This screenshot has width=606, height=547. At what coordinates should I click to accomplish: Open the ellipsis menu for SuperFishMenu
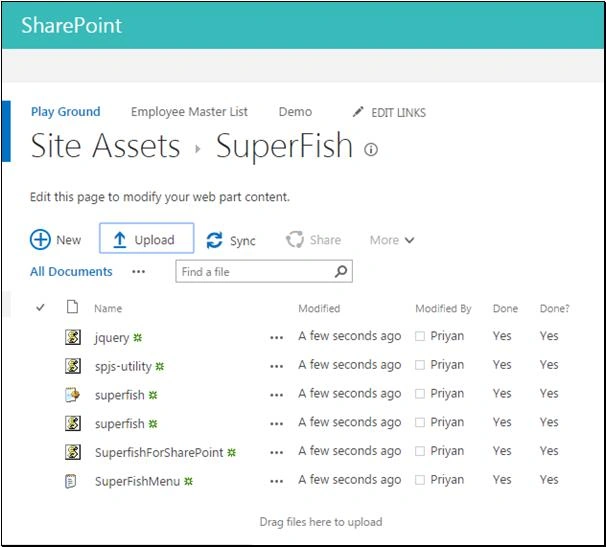276,482
